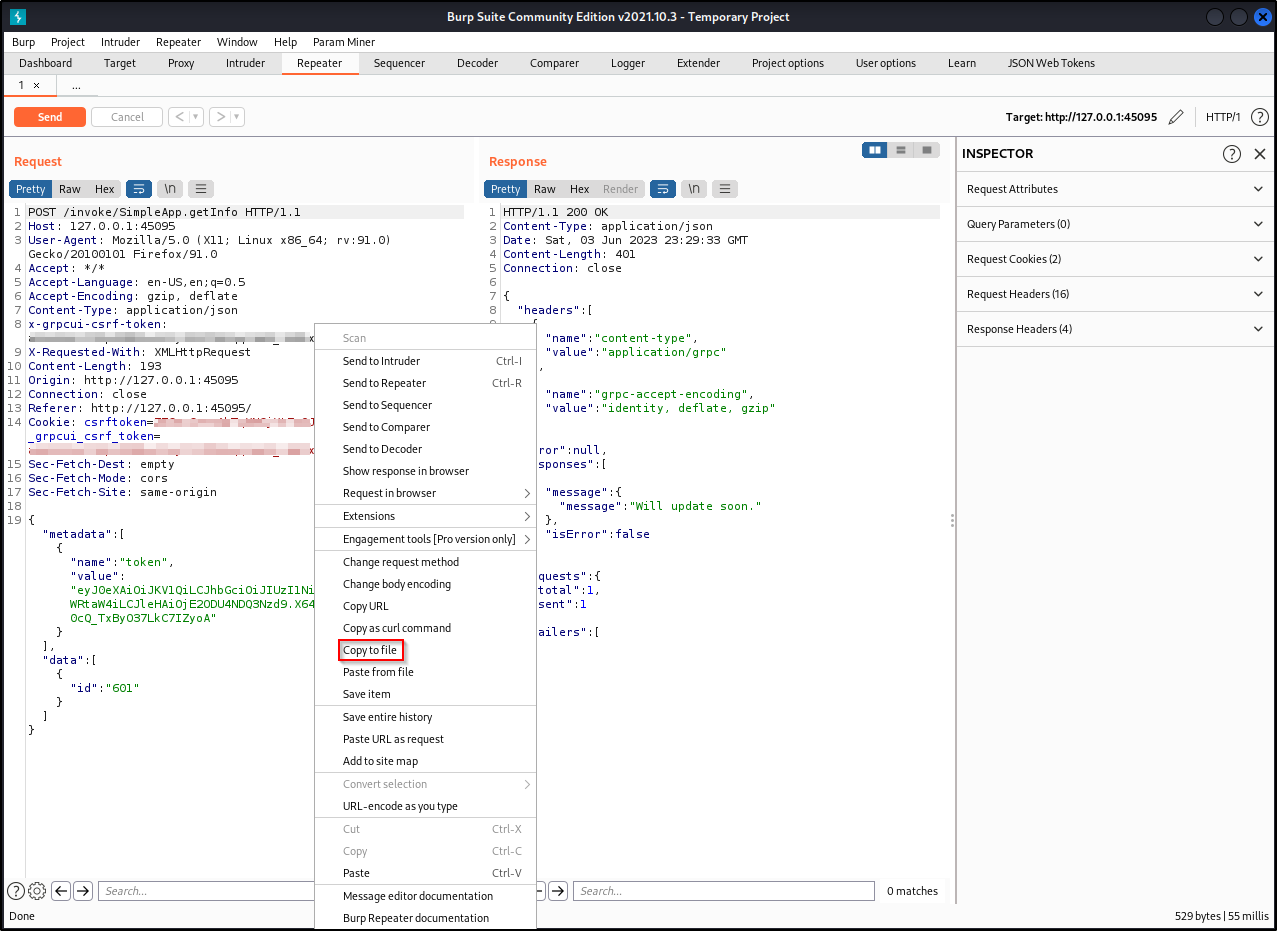Image resolution: width=1277 pixels, height=931 pixels.
Task: Open hamburger menu icon in Request toolbar
Action: pos(201,189)
